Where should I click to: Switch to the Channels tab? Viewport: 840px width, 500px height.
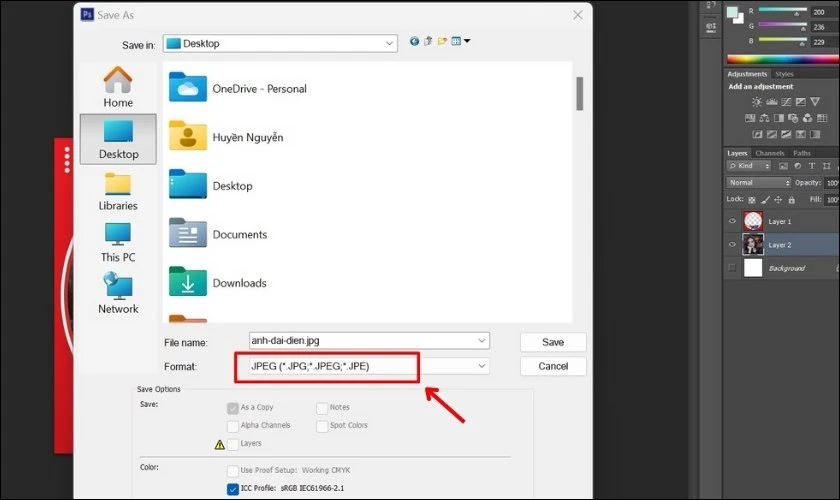coord(769,153)
